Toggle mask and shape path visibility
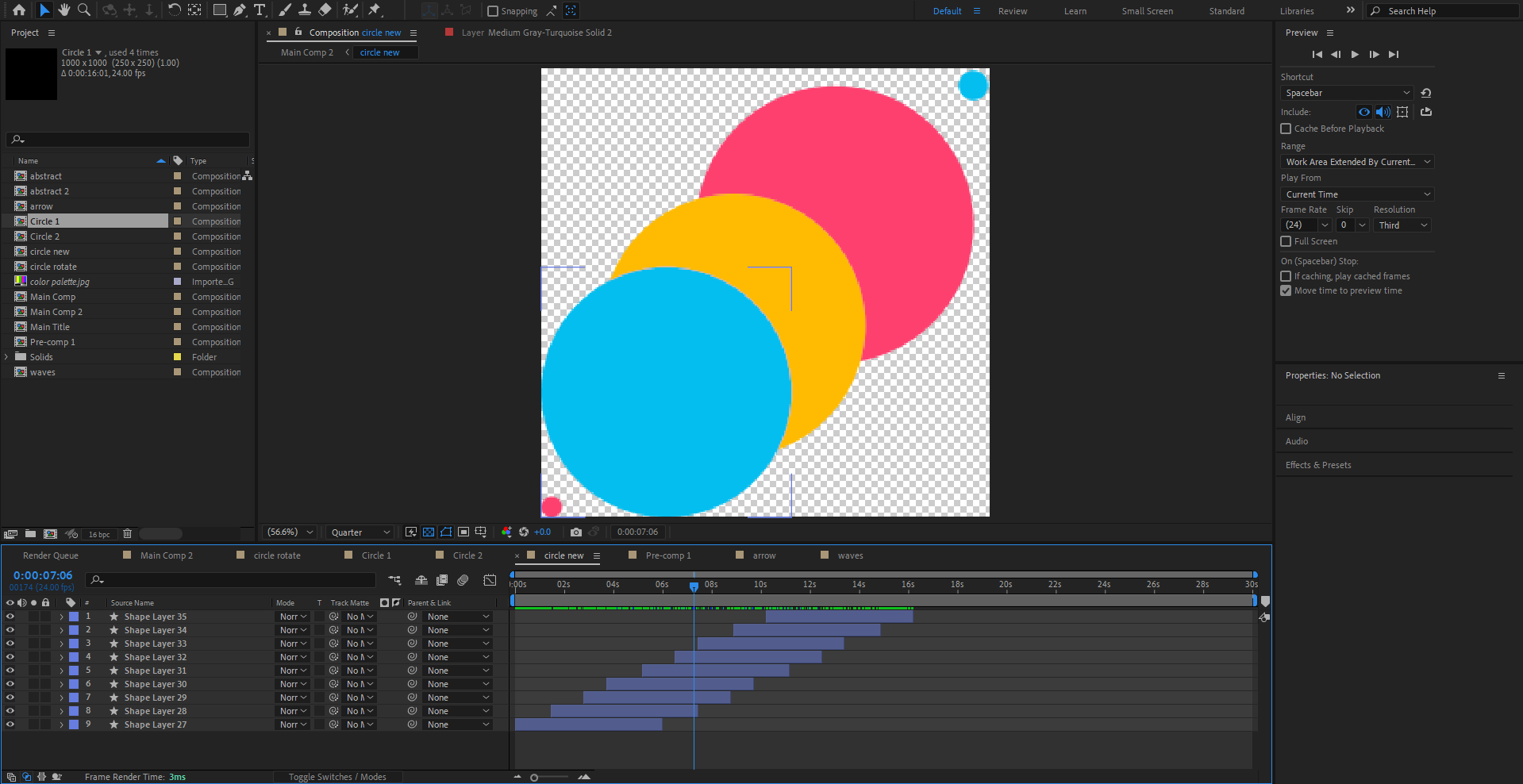Viewport: 1523px width, 784px height. pyautogui.click(x=446, y=532)
